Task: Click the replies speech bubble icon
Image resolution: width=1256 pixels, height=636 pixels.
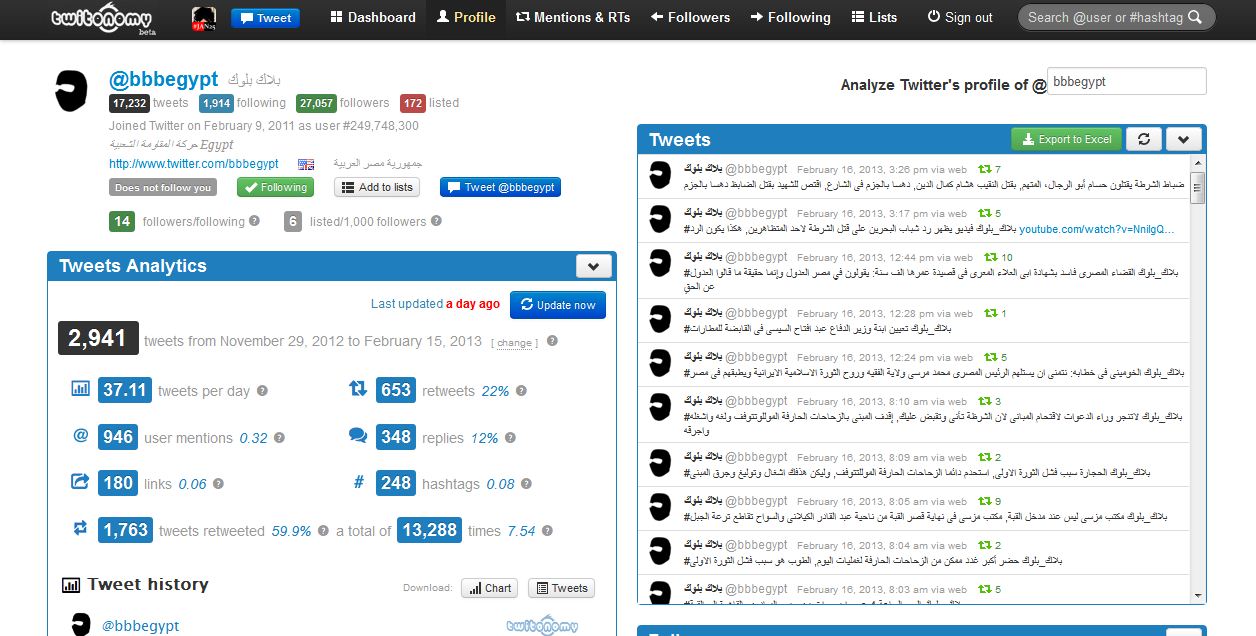Action: [x=358, y=436]
